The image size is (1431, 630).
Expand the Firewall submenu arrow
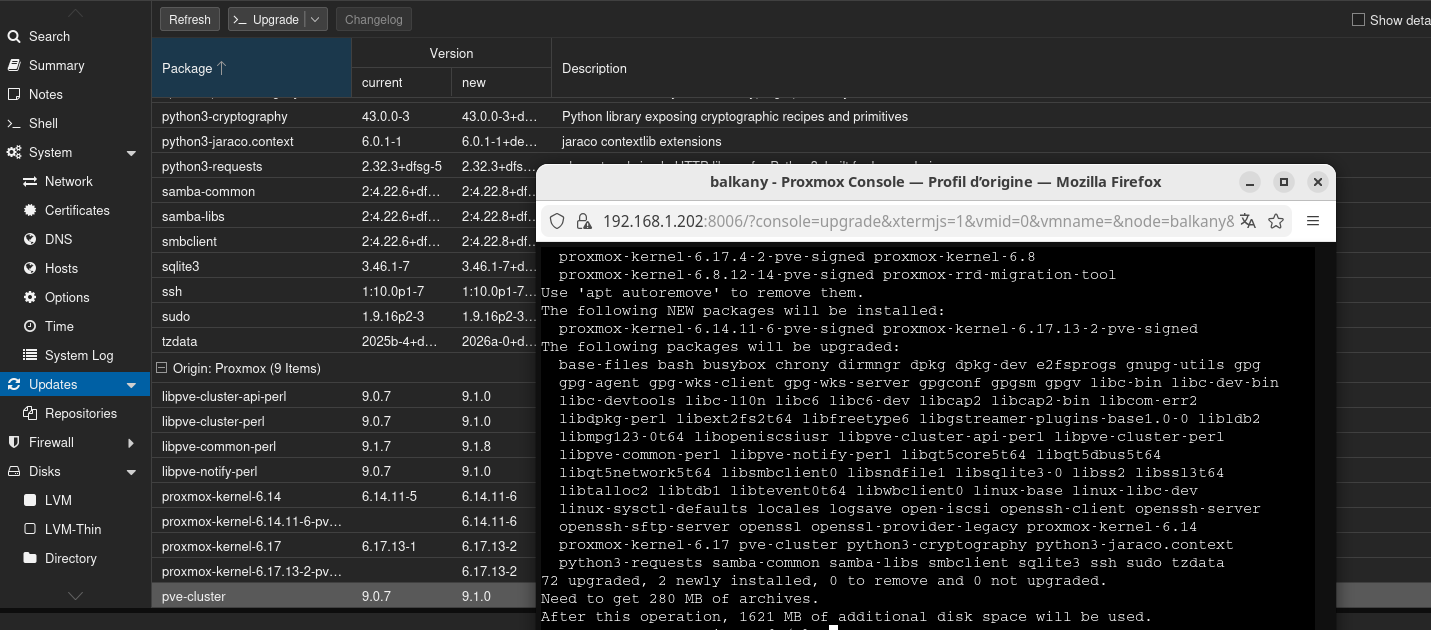pyautogui.click(x=131, y=442)
